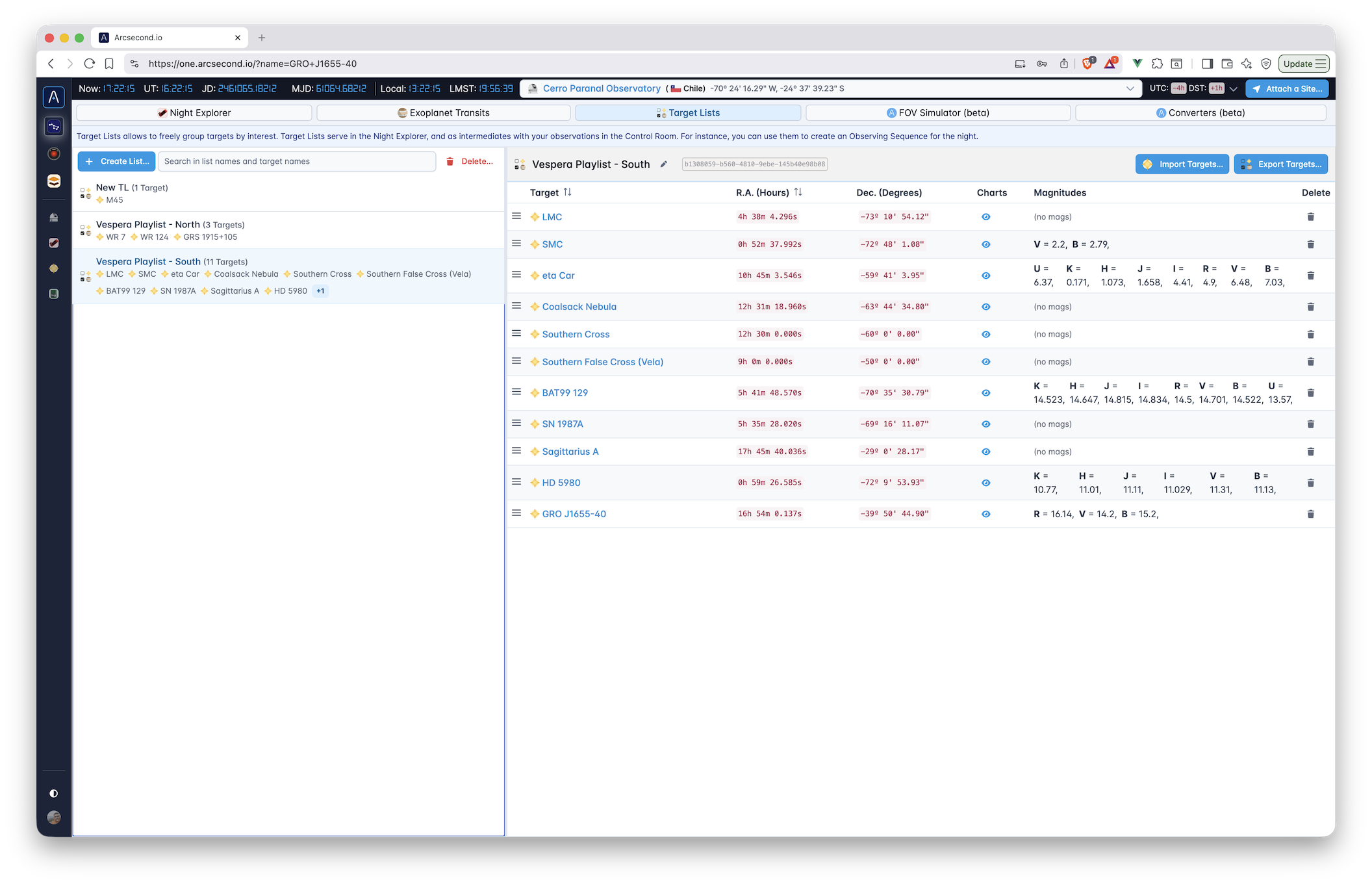Click the list UUID b1308059 badge
1372x885 pixels.
pos(755,164)
